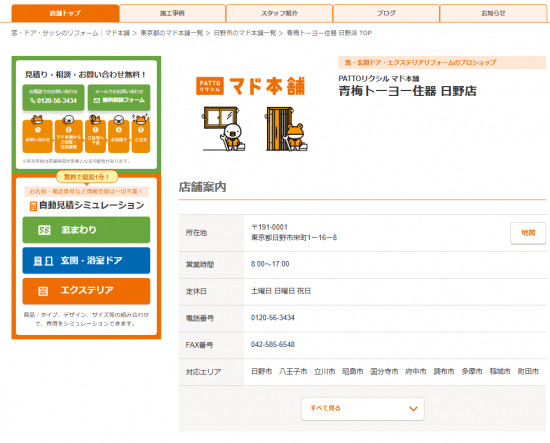
Task: Click the PATTO リクシル orange logo badge
Action: (210, 86)
